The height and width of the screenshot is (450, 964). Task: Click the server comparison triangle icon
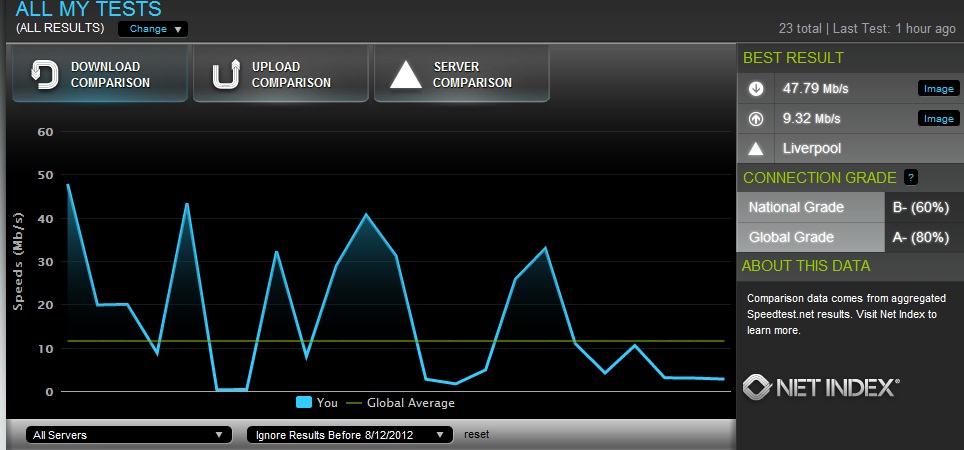click(405, 75)
